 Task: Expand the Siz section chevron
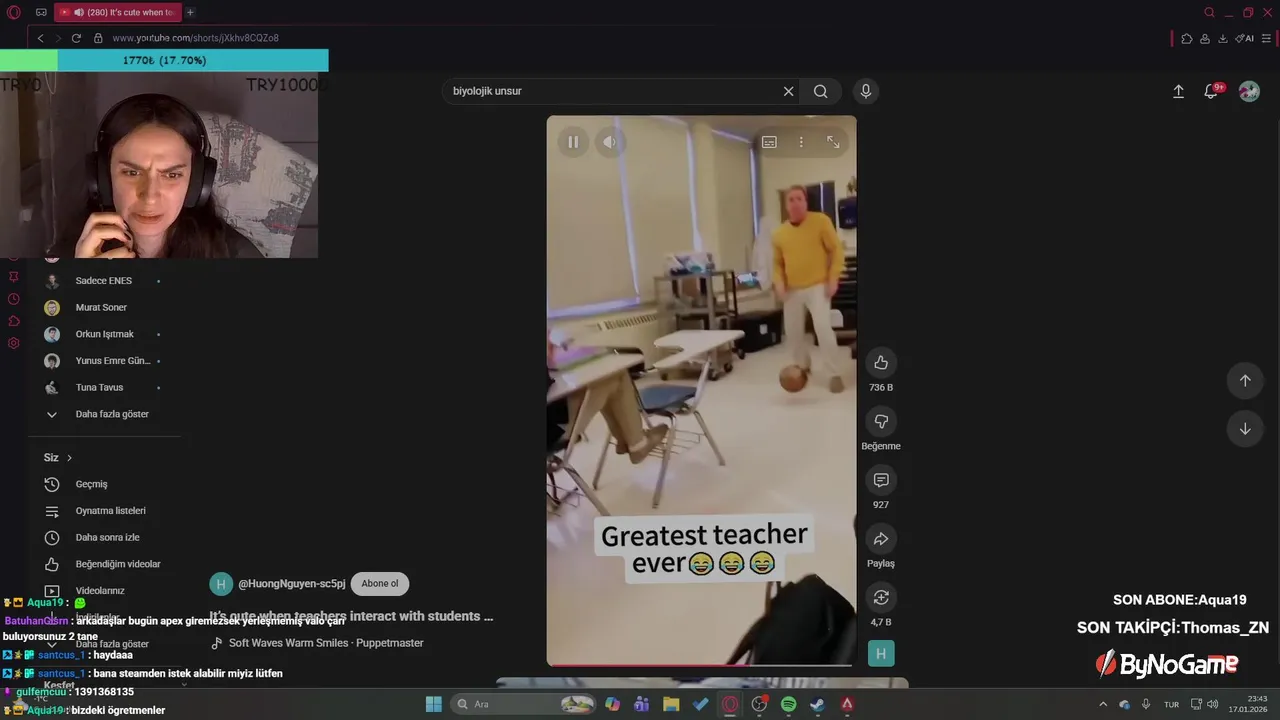point(69,458)
